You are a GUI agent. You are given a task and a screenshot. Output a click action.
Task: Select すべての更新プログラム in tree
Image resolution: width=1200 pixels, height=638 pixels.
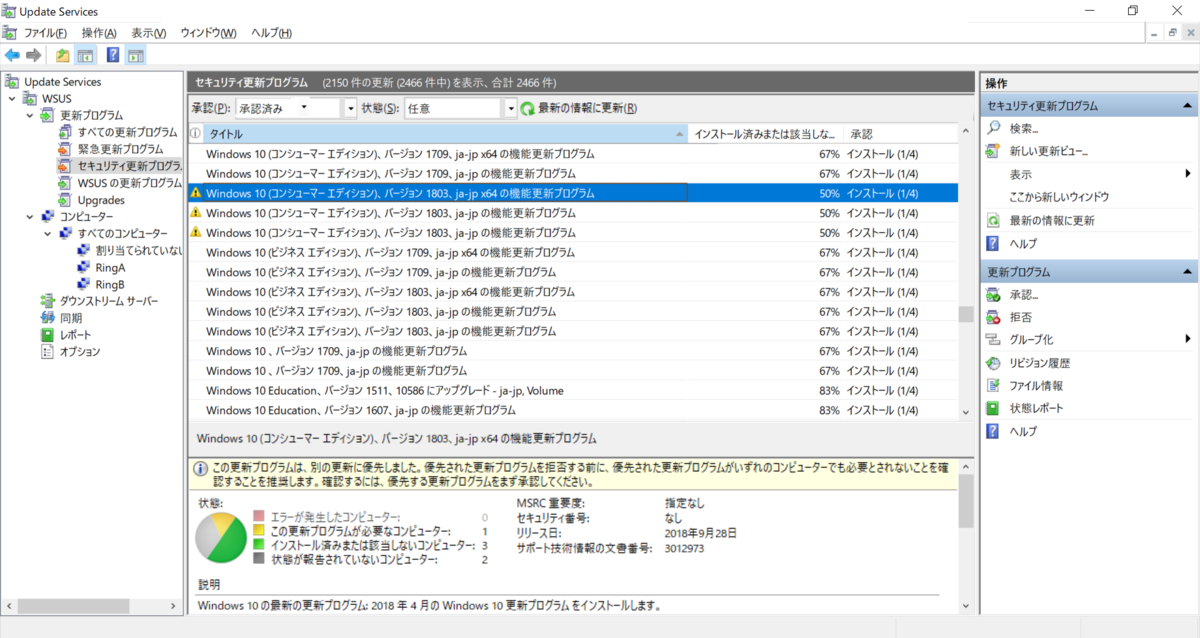click(x=127, y=132)
